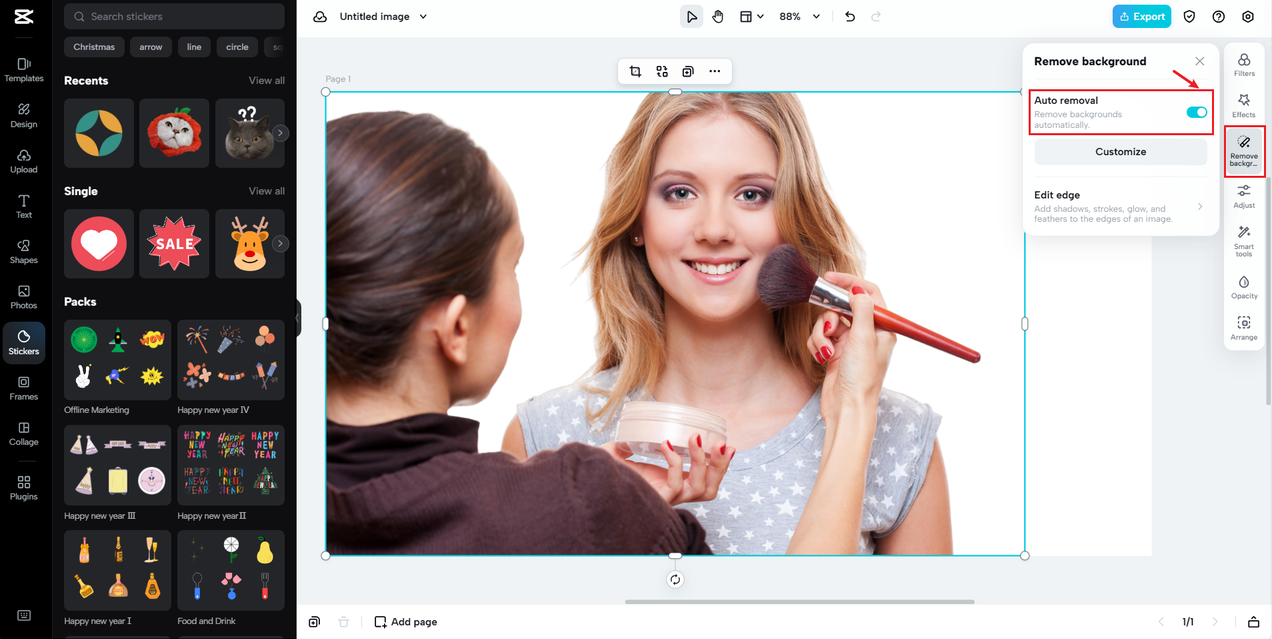This screenshot has height=639, width=1272.
Task: Select the Christmas sticker tag
Action: click(94, 47)
